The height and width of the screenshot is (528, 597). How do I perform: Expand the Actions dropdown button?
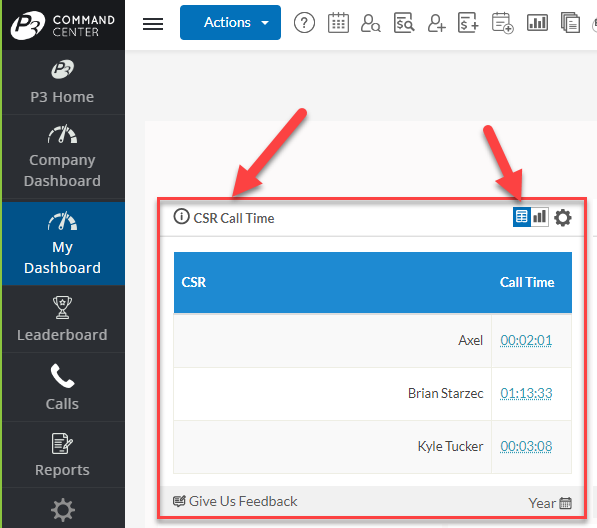point(230,22)
